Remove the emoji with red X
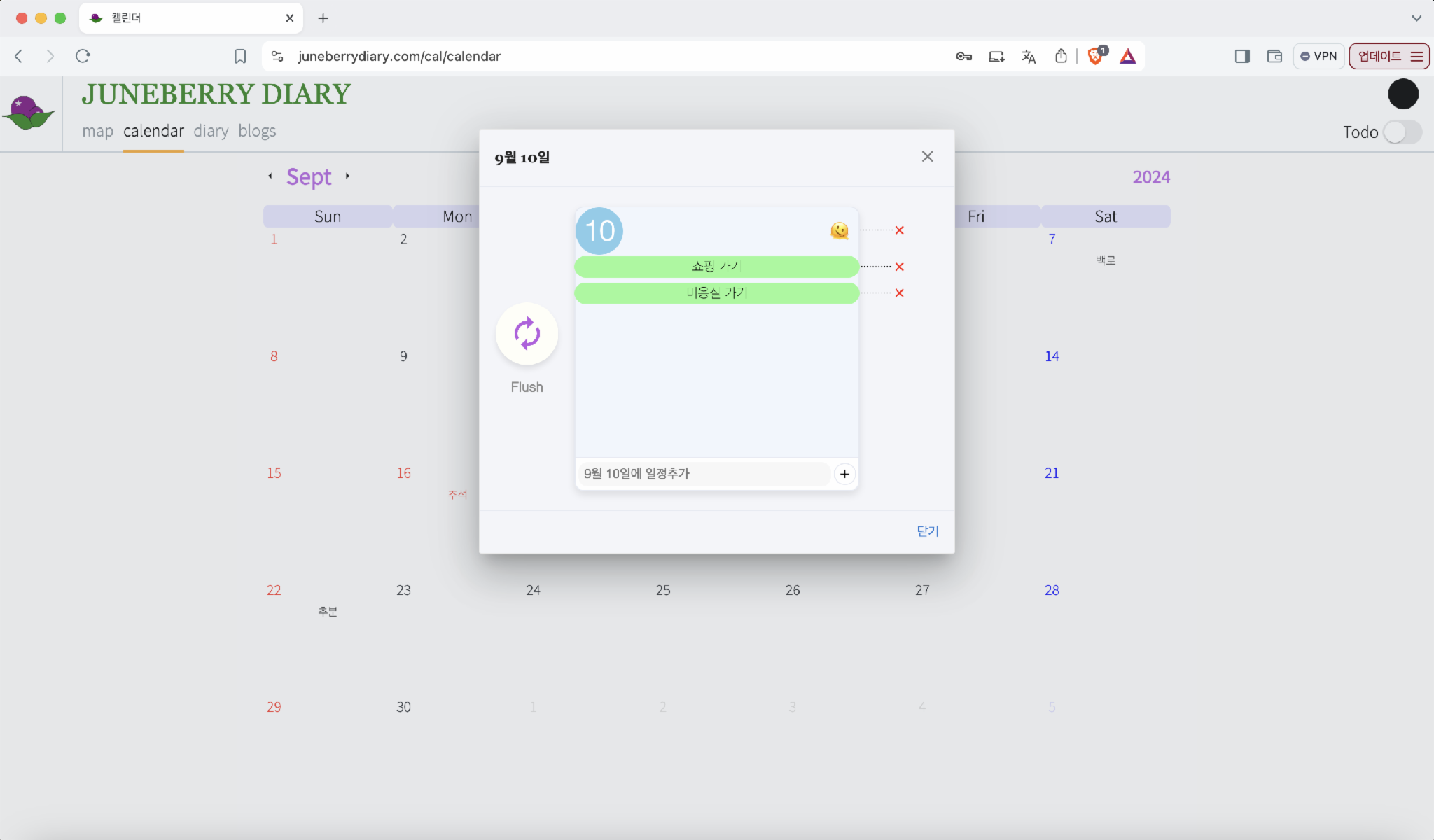 coord(899,230)
